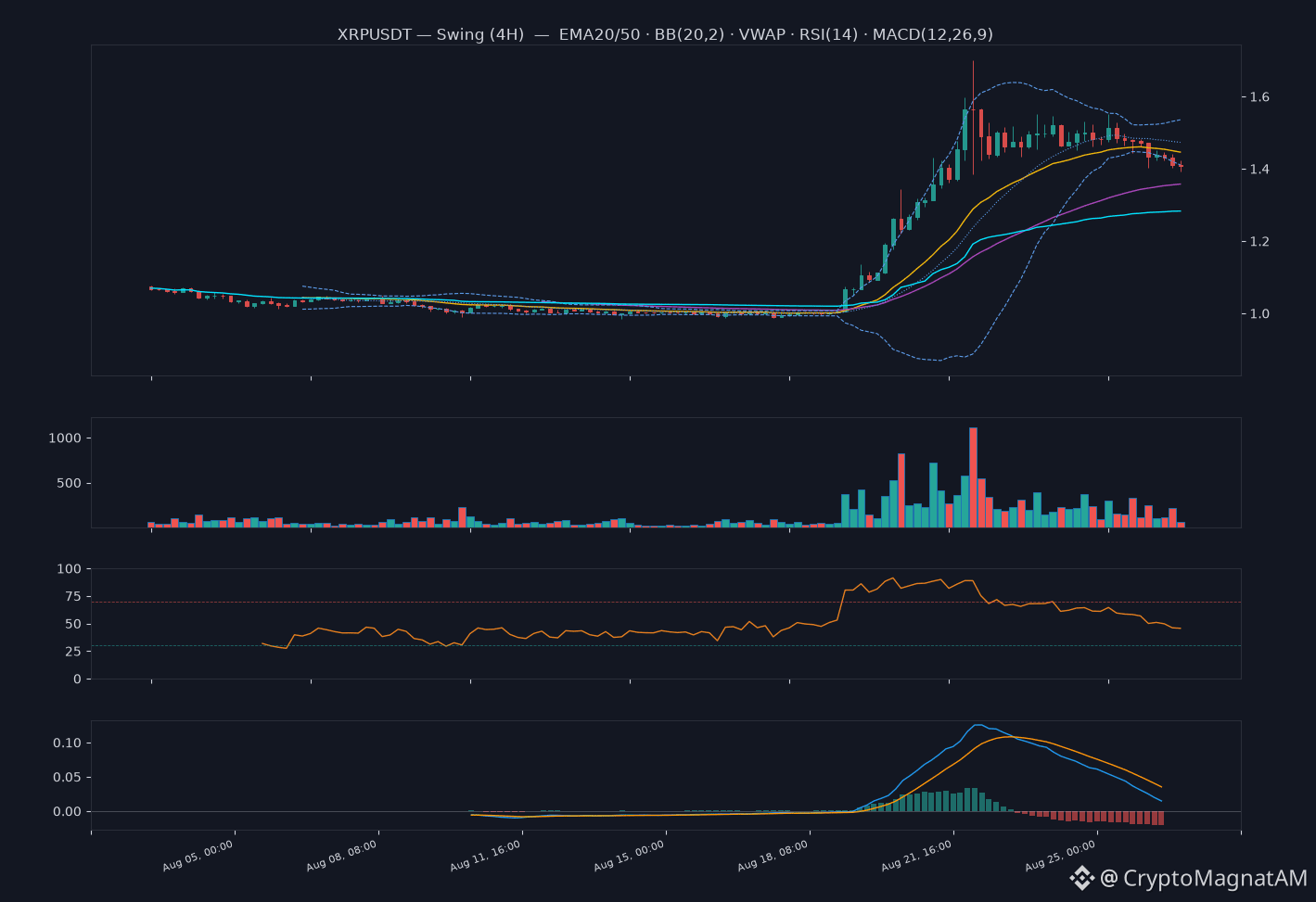
Task: Click the Aug 21, 16:00 date label
Action: [x=917, y=856]
